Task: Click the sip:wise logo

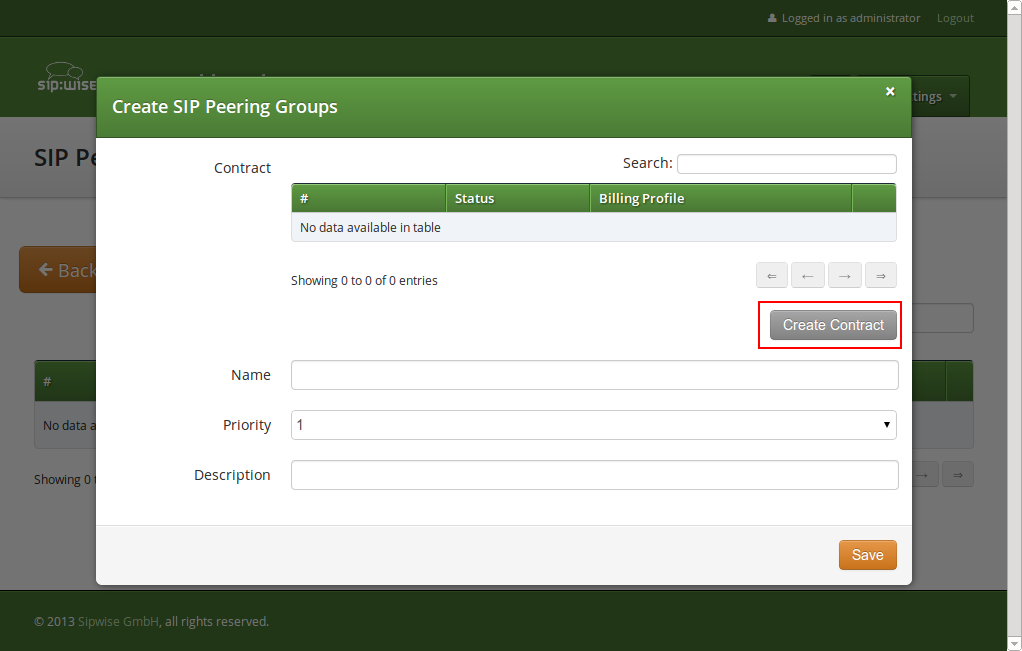Action: (x=60, y=78)
